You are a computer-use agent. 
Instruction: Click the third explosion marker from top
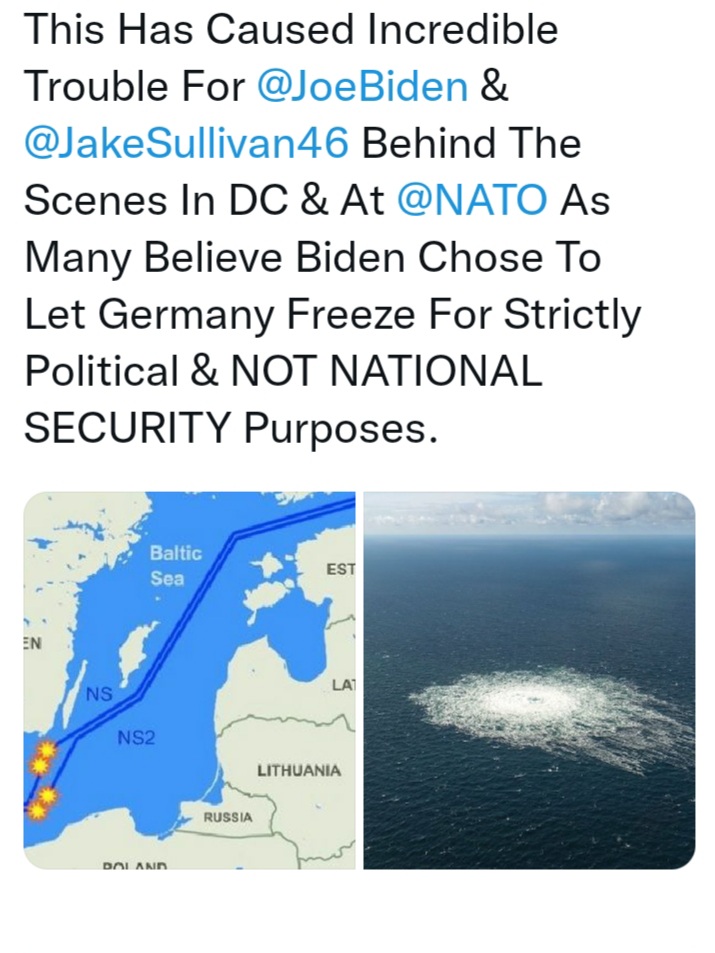pyautogui.click(x=47, y=795)
